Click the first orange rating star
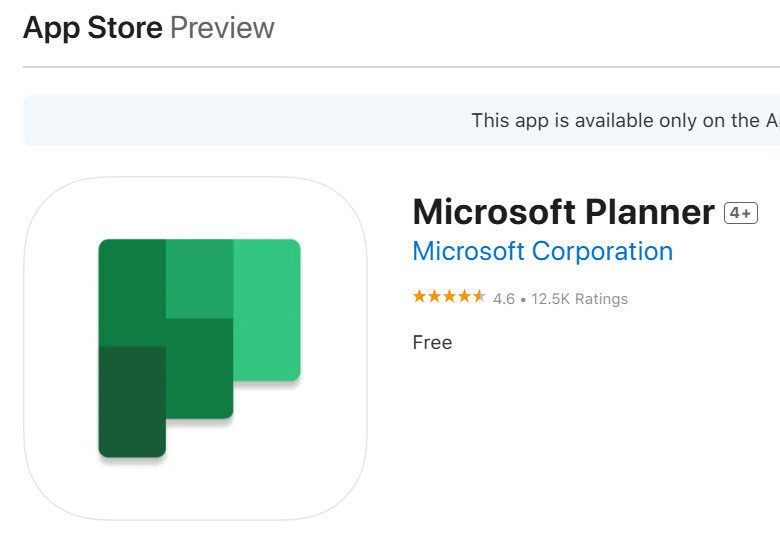 click(x=420, y=297)
